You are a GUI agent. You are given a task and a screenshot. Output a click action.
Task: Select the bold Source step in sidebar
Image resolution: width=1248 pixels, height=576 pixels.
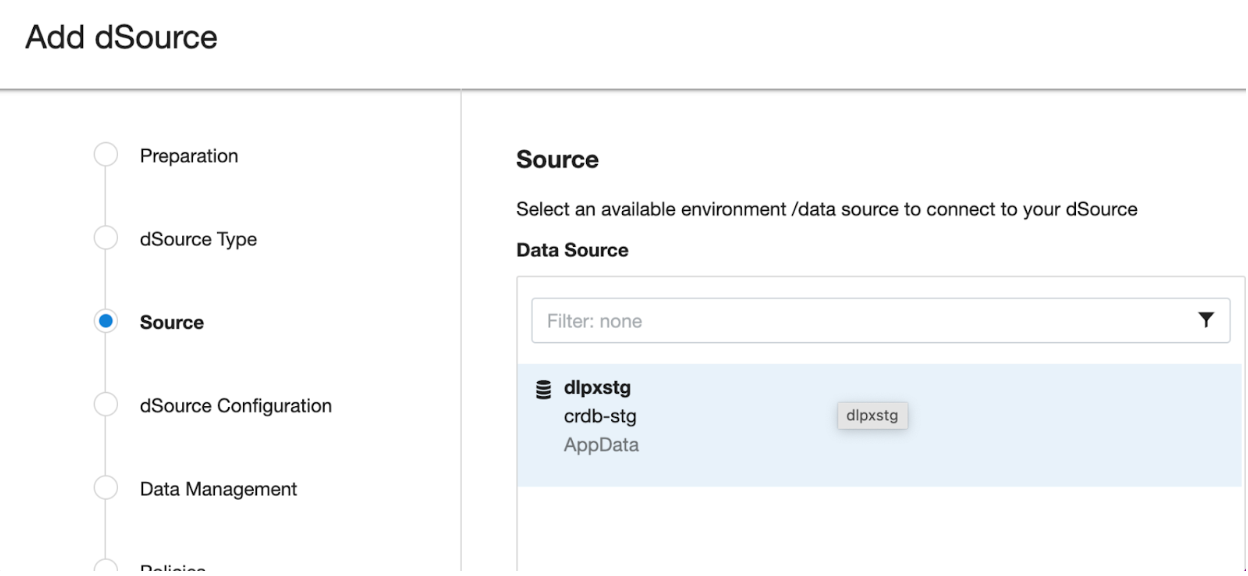pyautogui.click(x=172, y=323)
